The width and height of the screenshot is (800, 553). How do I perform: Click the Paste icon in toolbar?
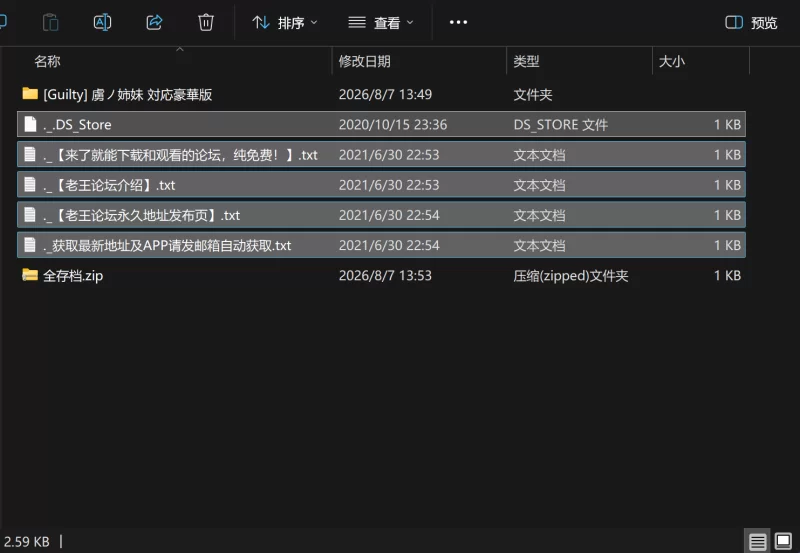pos(51,22)
